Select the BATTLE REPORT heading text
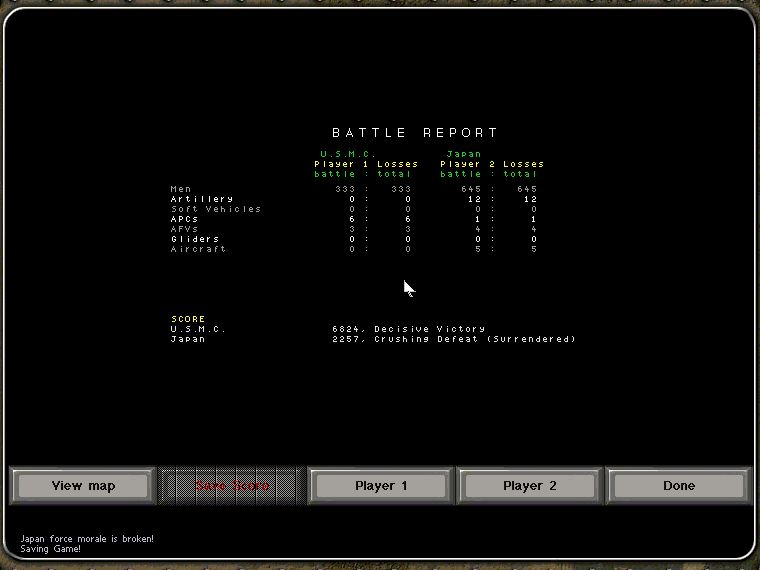 415,133
